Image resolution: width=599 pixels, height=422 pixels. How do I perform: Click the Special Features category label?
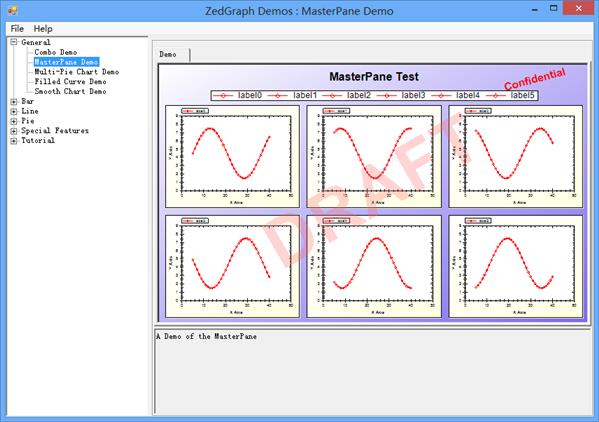(55, 131)
